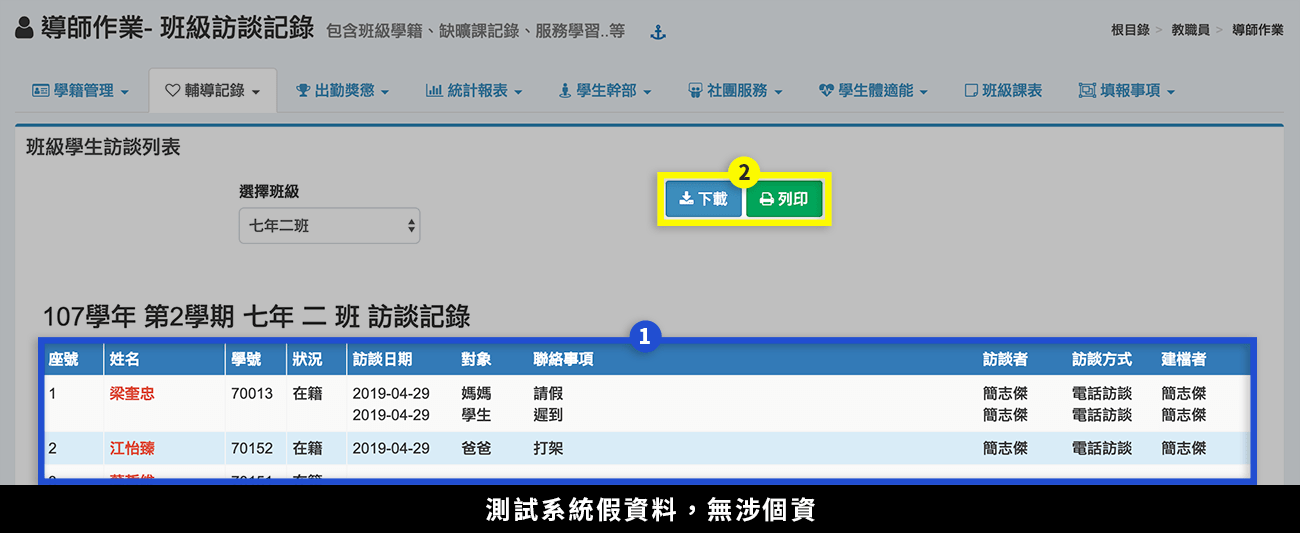Screen dimensions: 1300x533
Task: Click the 下載 download button
Action: tap(703, 199)
